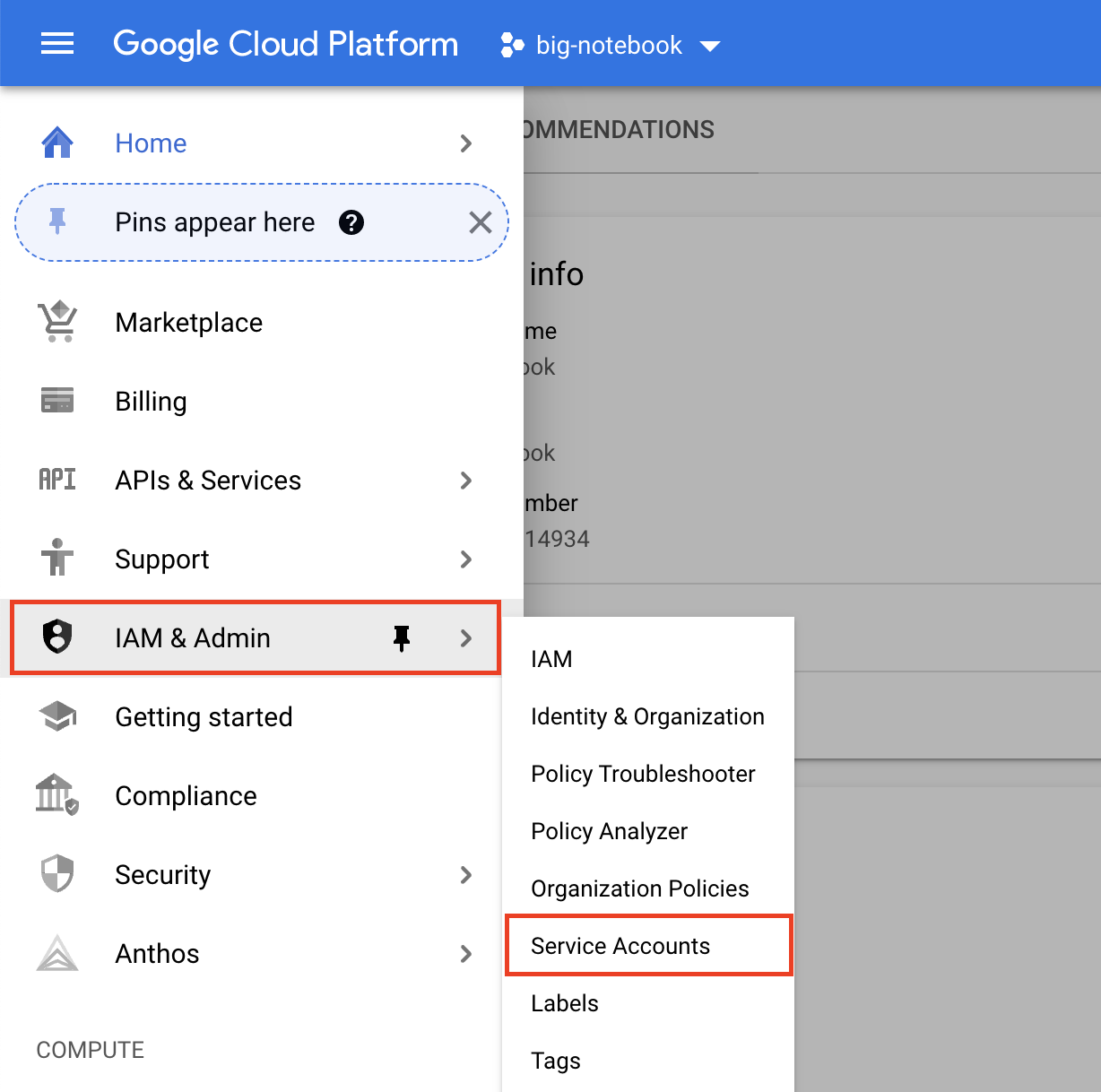Viewport: 1101px width, 1092px height.
Task: Click the Compliance building icon
Action: pyautogui.click(x=57, y=794)
